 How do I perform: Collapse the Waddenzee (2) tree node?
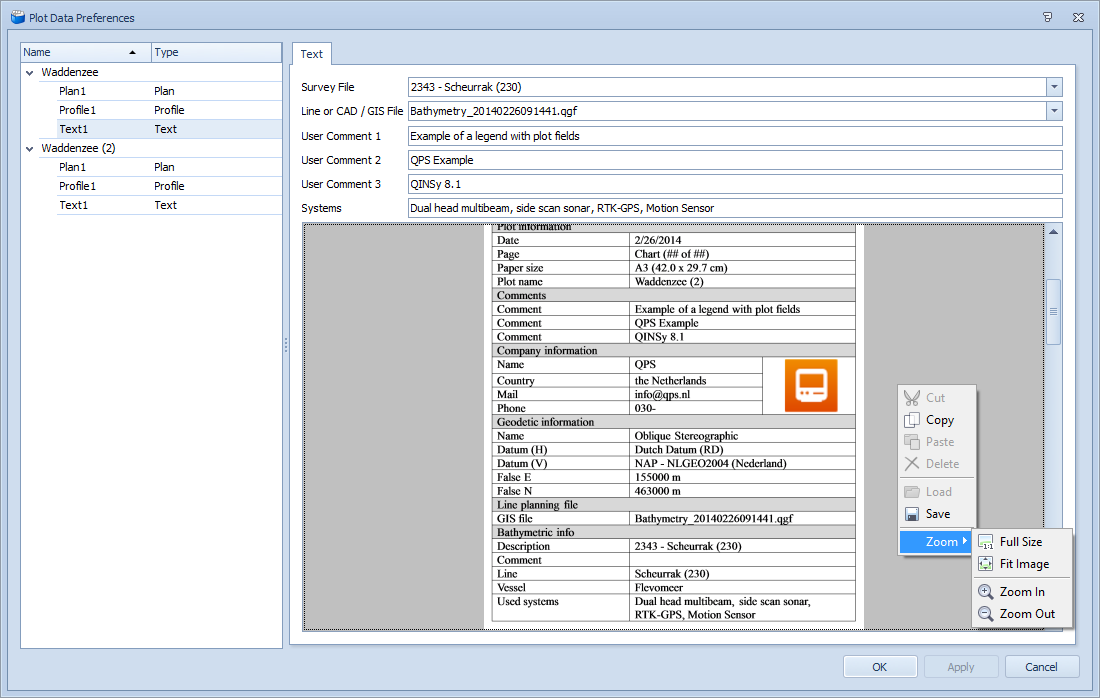pyautogui.click(x=30, y=149)
